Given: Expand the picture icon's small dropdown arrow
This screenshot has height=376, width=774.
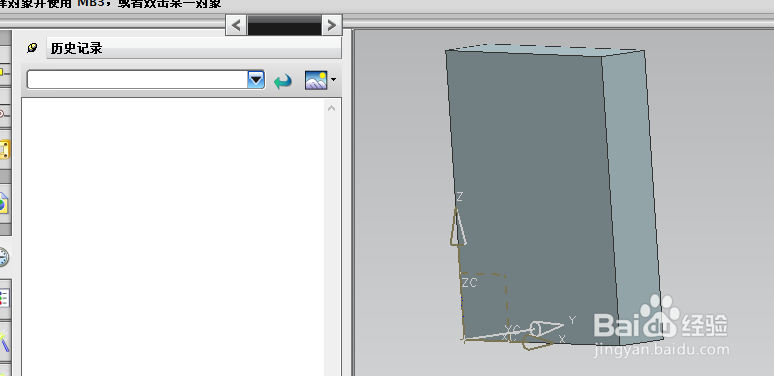Looking at the screenshot, I should (334, 79).
